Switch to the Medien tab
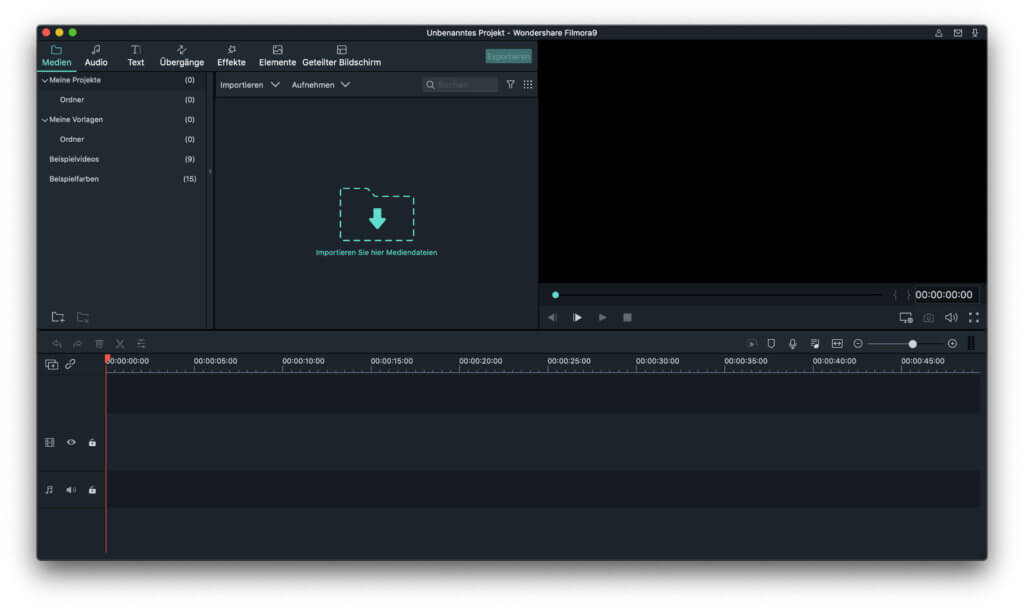Viewport: 1024px width, 609px height. 56,56
